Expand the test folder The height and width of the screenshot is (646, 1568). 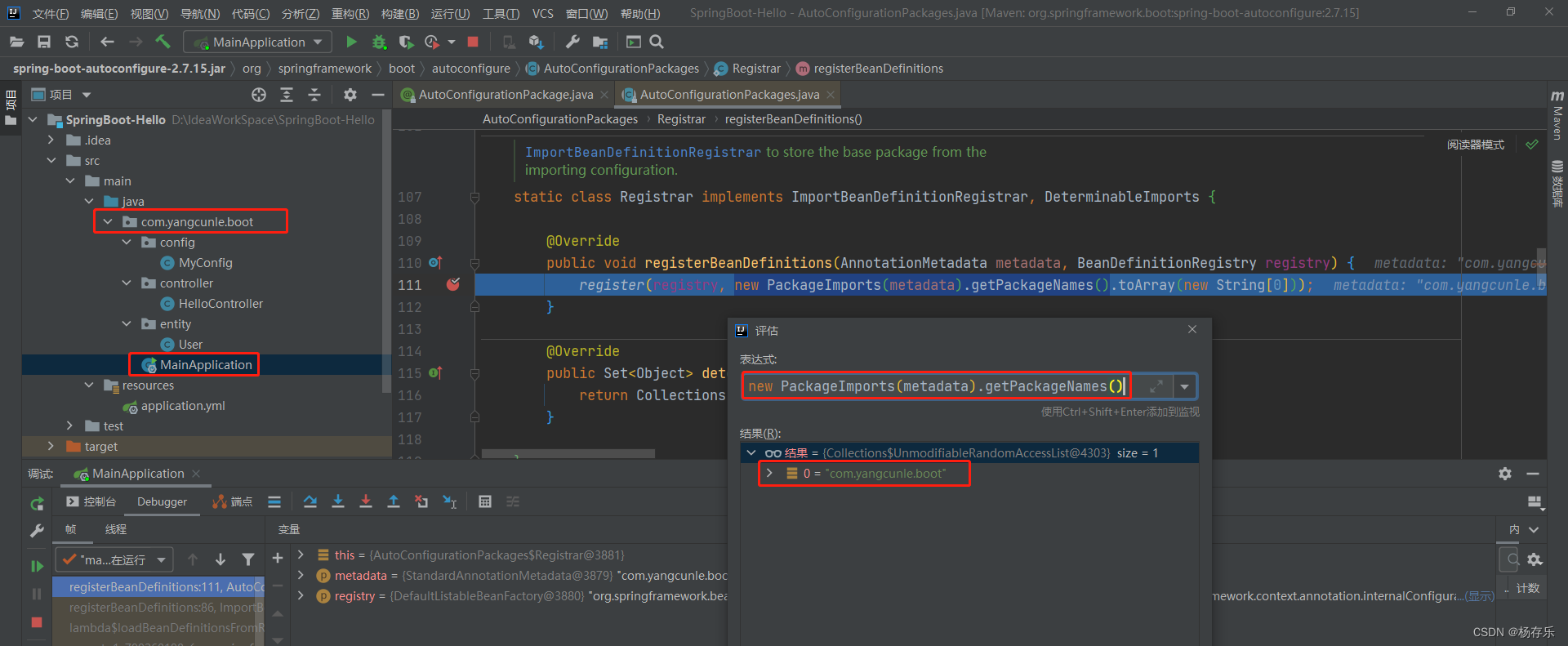pos(70,426)
